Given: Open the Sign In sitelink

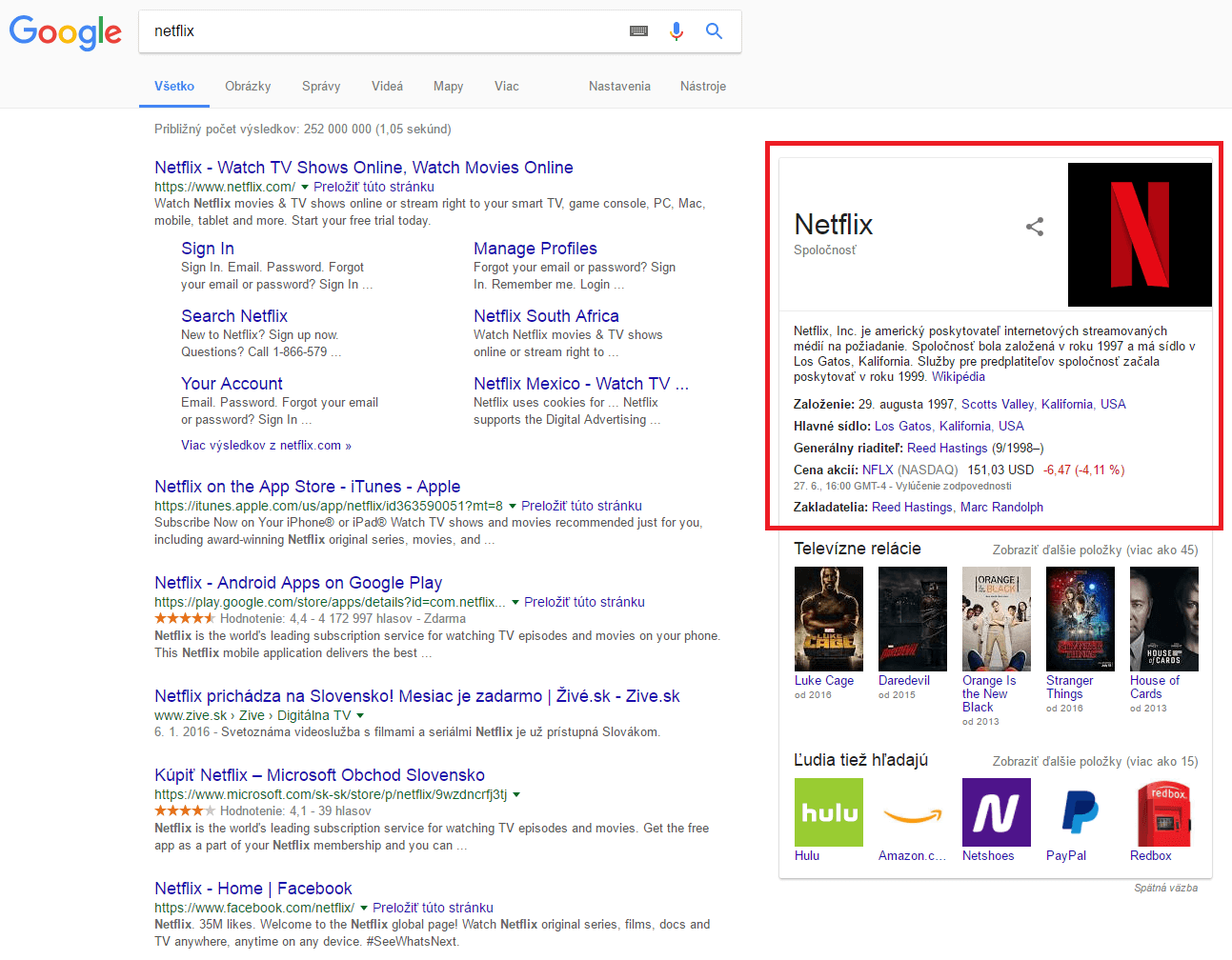Looking at the screenshot, I should [x=208, y=249].
